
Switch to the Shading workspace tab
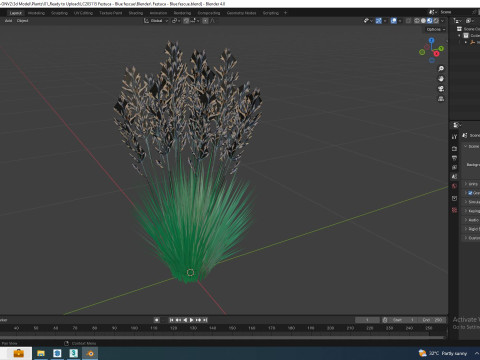136,13
